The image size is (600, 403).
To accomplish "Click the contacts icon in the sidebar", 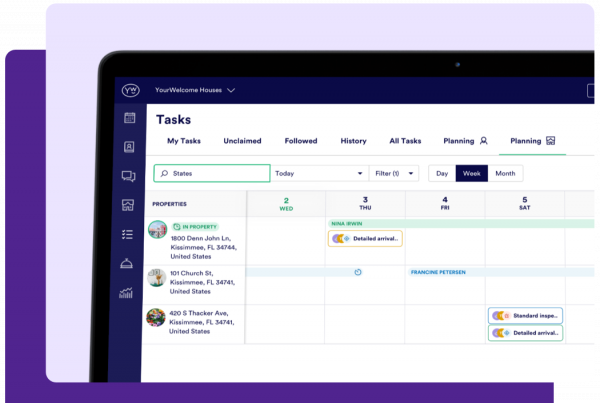I will [x=128, y=147].
